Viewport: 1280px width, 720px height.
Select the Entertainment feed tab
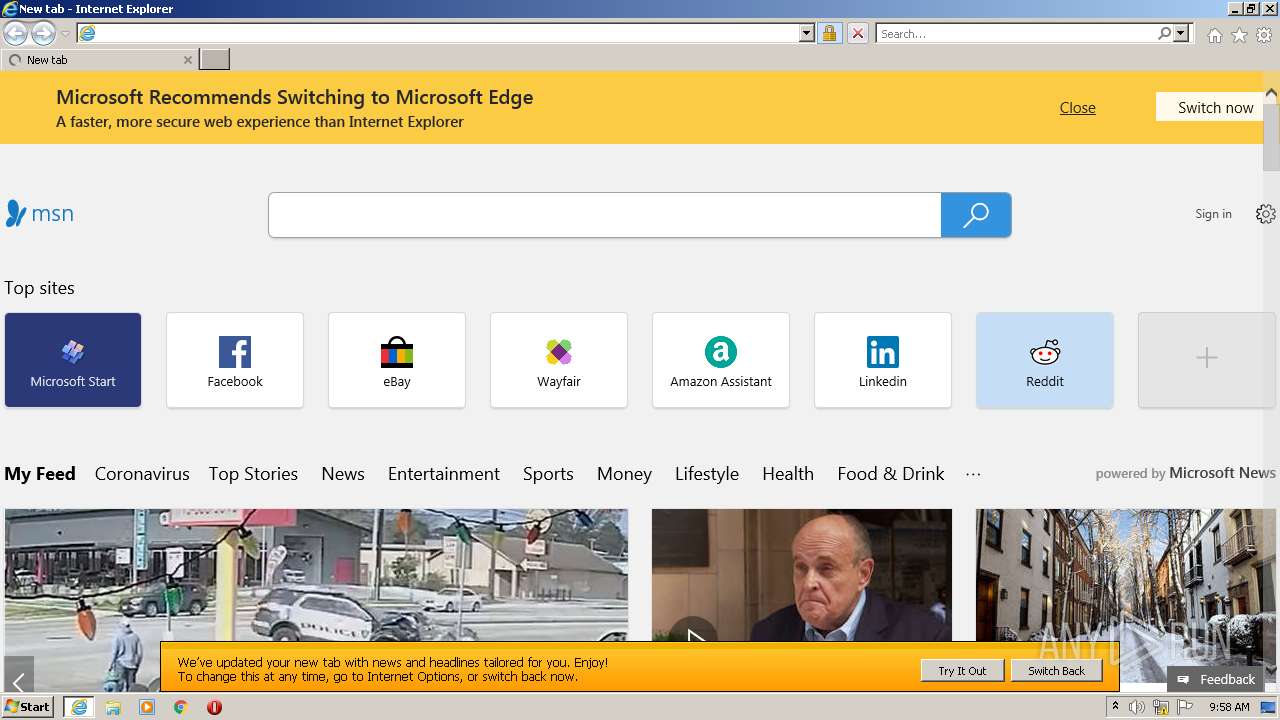tap(444, 474)
